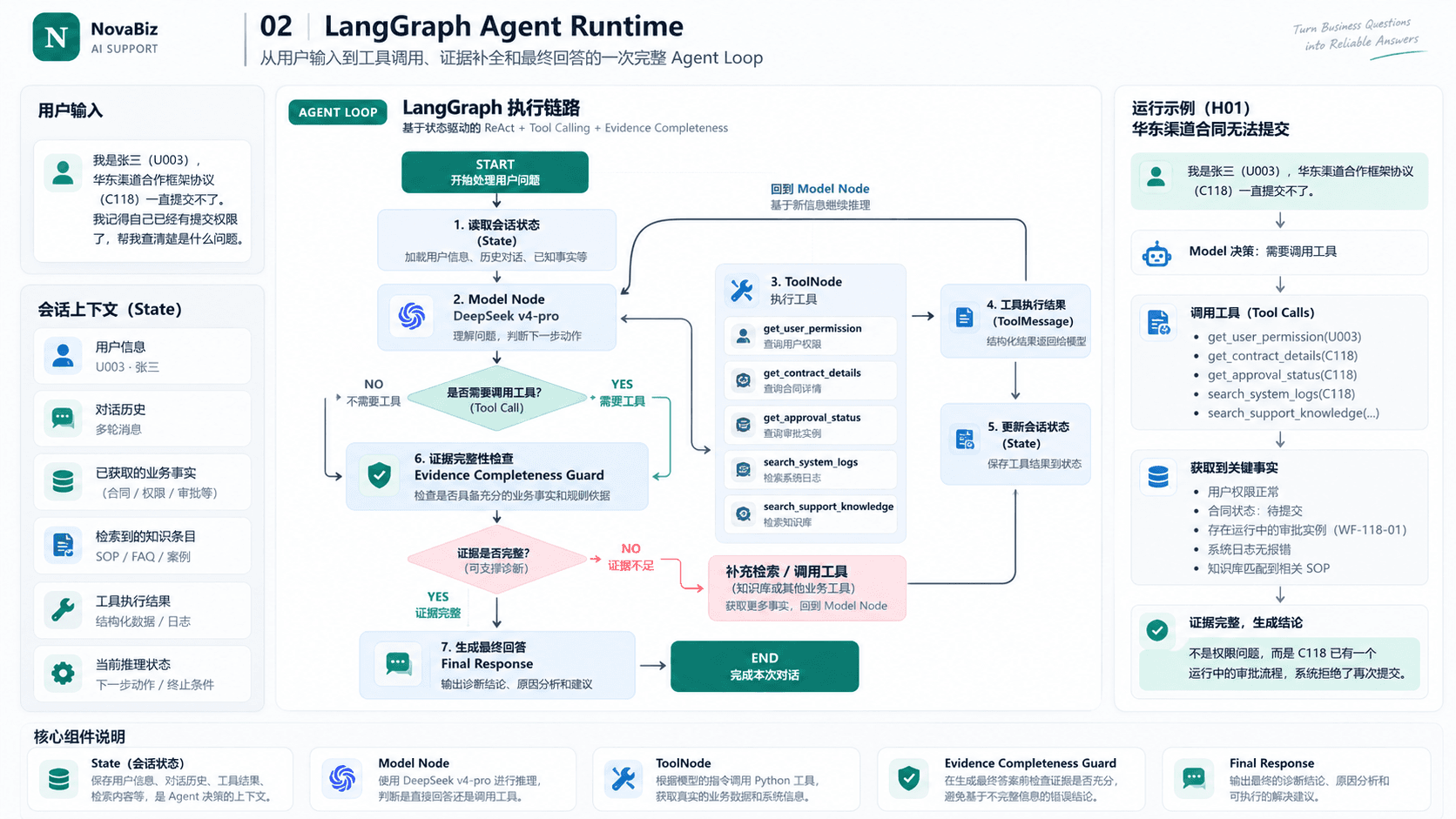Click the 回到 Model Node label
Viewport: 1456px width, 819px height.
pos(820,189)
